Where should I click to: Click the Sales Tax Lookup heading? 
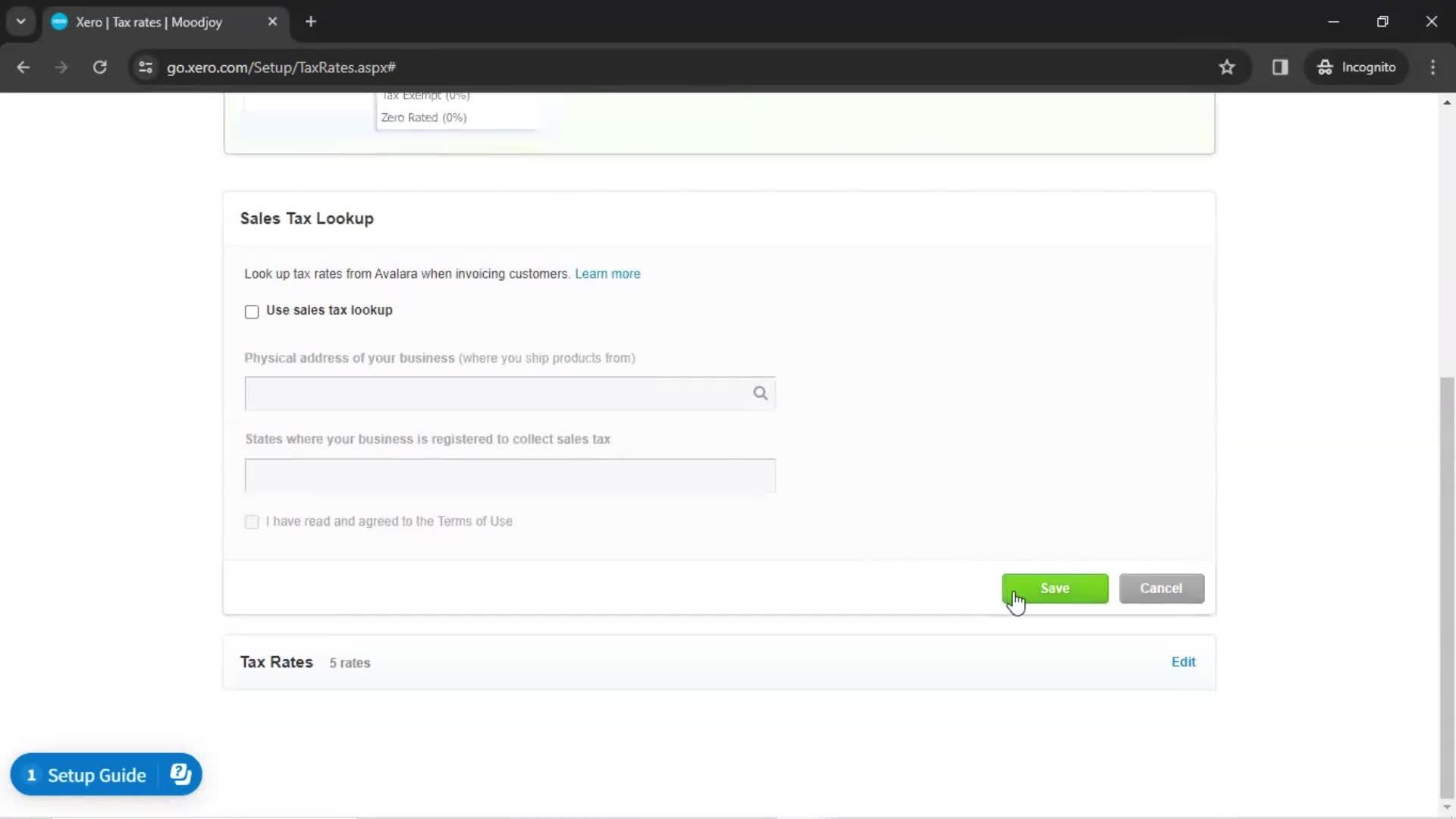click(307, 218)
